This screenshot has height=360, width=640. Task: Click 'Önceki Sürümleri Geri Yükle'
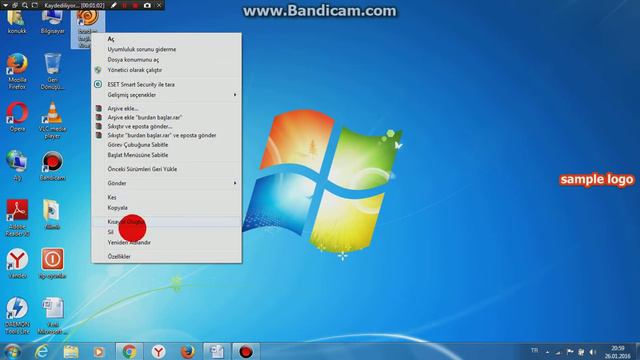pyautogui.click(x=167, y=169)
